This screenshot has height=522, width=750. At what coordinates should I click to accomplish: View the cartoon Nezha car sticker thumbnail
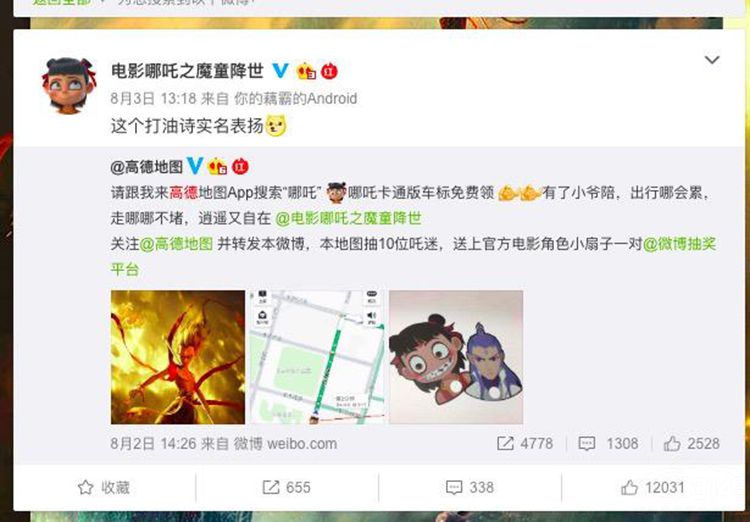pos(456,357)
